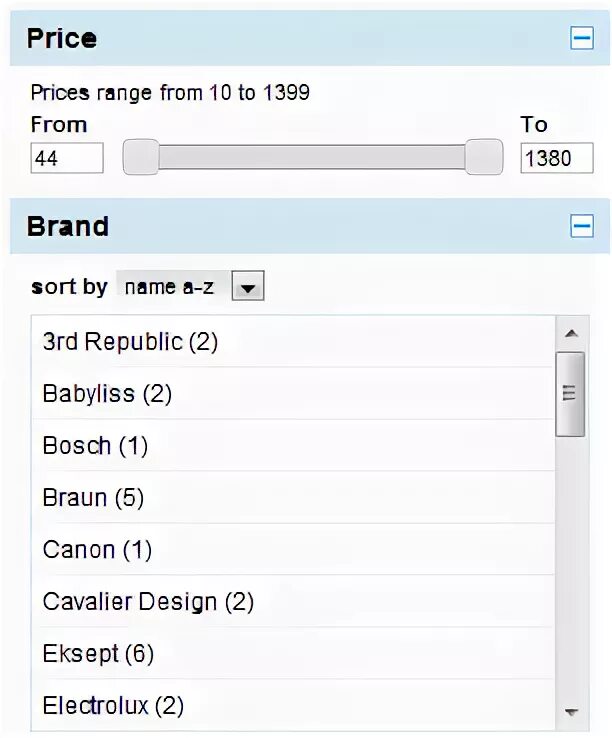Filter by Babyliss brand
Screen dimensions: 612x738
tap(107, 394)
